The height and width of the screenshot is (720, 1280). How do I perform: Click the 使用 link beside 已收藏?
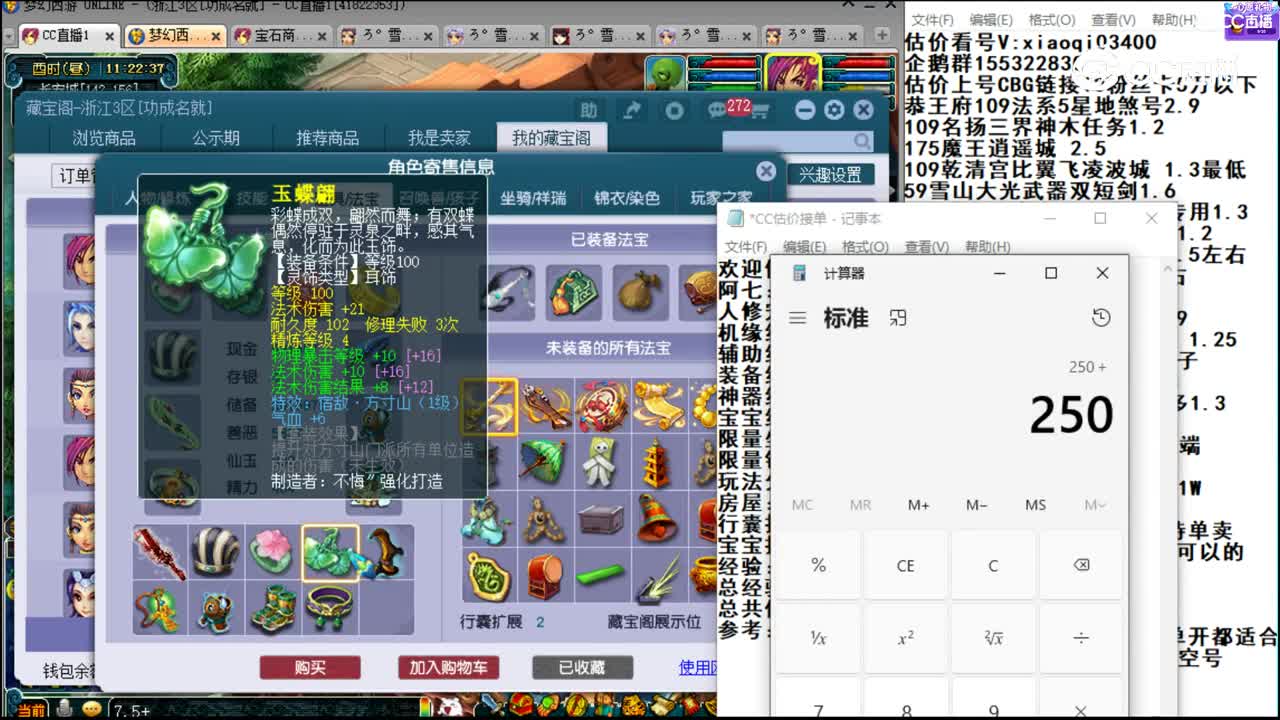click(x=697, y=667)
